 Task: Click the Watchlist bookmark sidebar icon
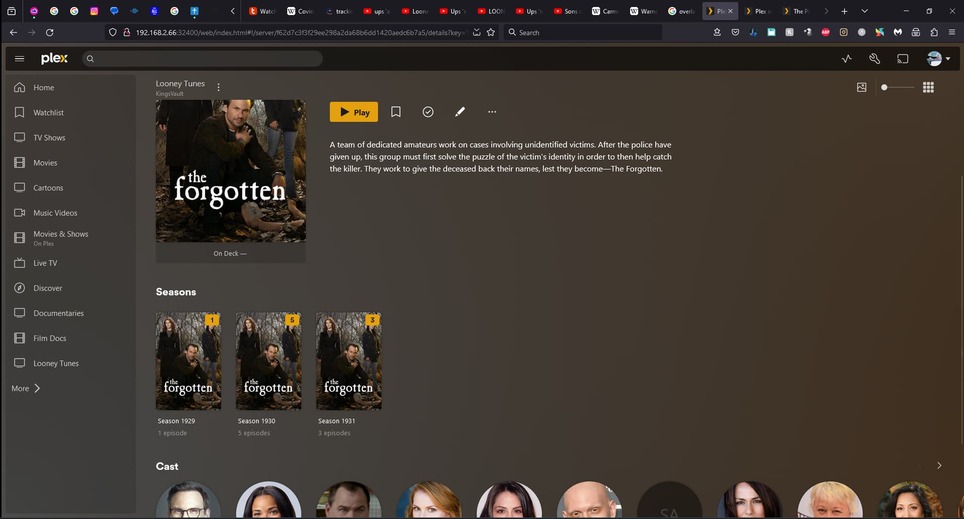pos(20,113)
